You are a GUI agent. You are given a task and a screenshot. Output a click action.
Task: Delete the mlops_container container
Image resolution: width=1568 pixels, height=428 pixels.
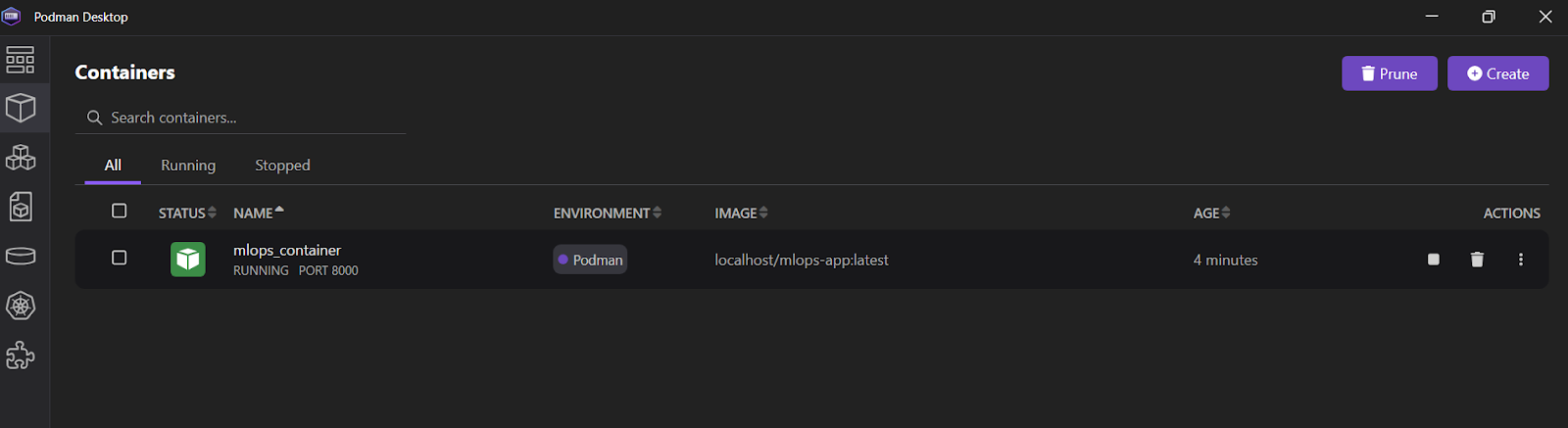point(1477,260)
